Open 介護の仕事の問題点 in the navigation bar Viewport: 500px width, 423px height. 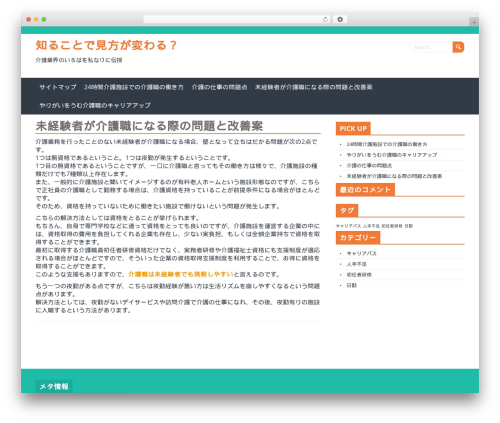(219, 87)
